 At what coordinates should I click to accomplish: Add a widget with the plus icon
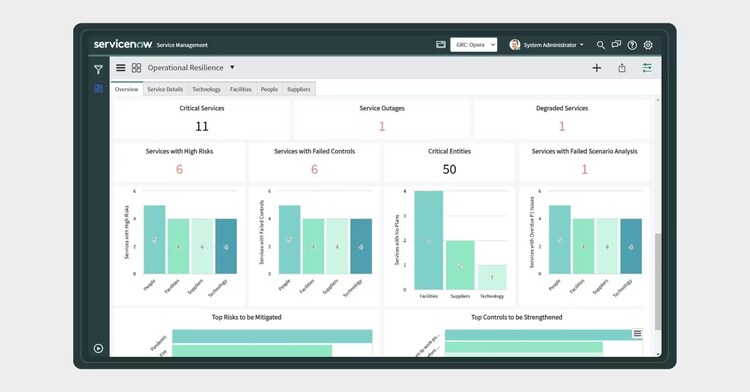tap(596, 68)
